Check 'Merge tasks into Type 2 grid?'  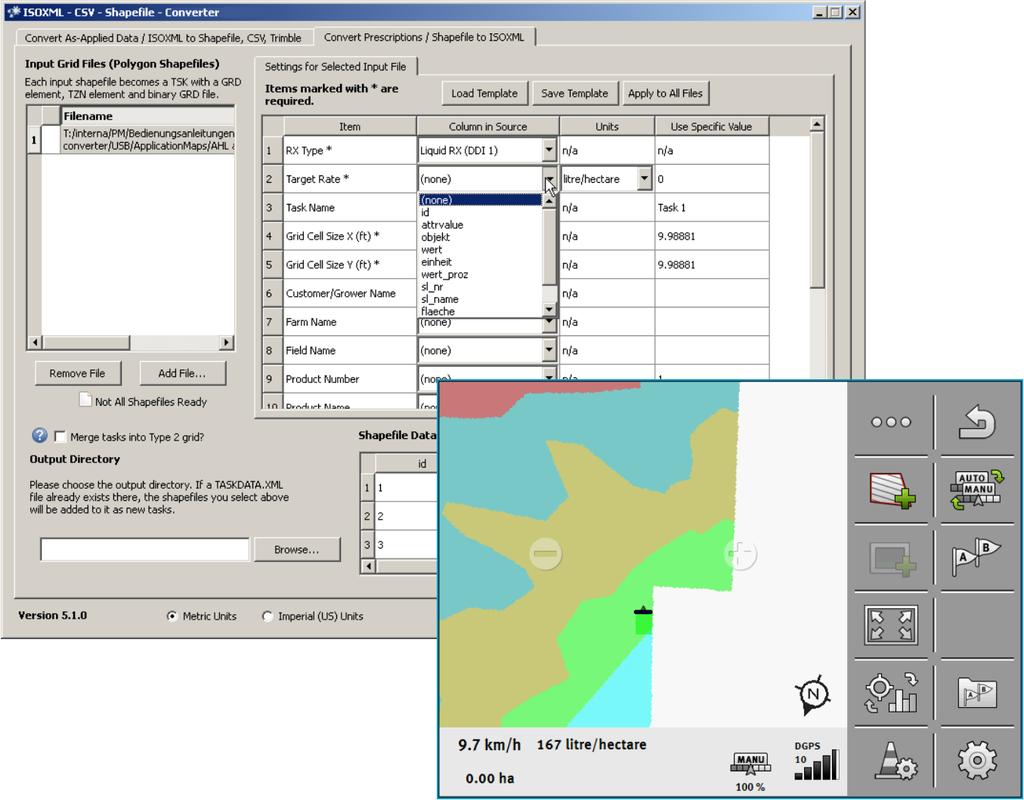click(60, 437)
